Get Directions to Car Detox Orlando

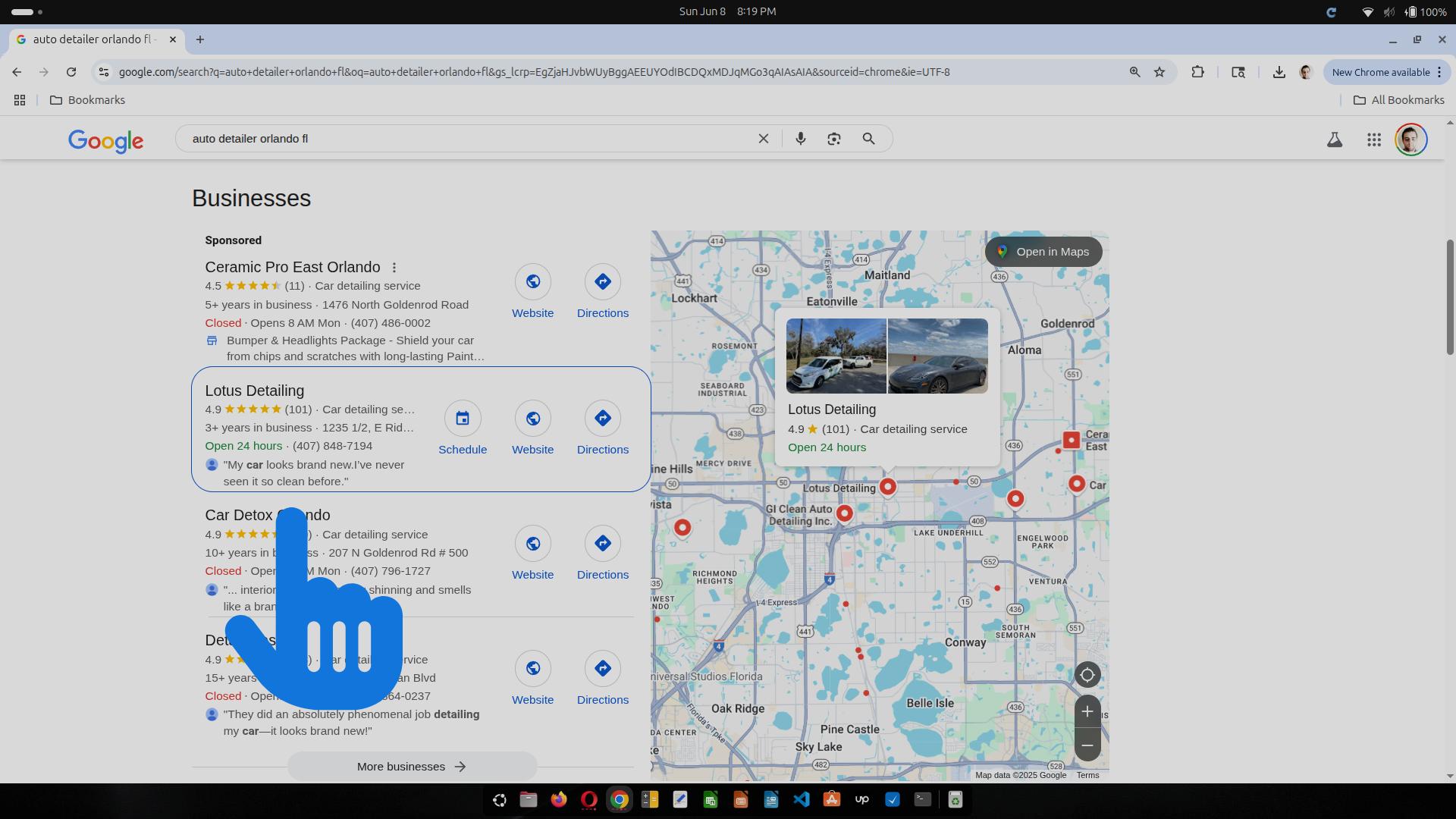(602, 554)
